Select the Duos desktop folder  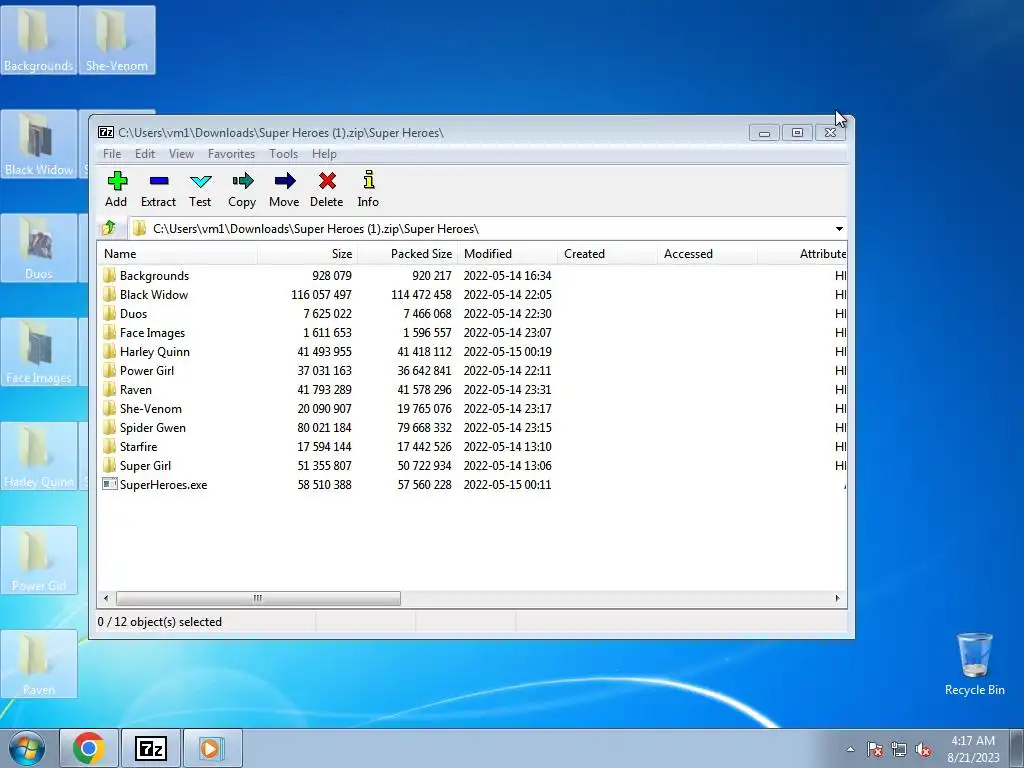coord(39,248)
